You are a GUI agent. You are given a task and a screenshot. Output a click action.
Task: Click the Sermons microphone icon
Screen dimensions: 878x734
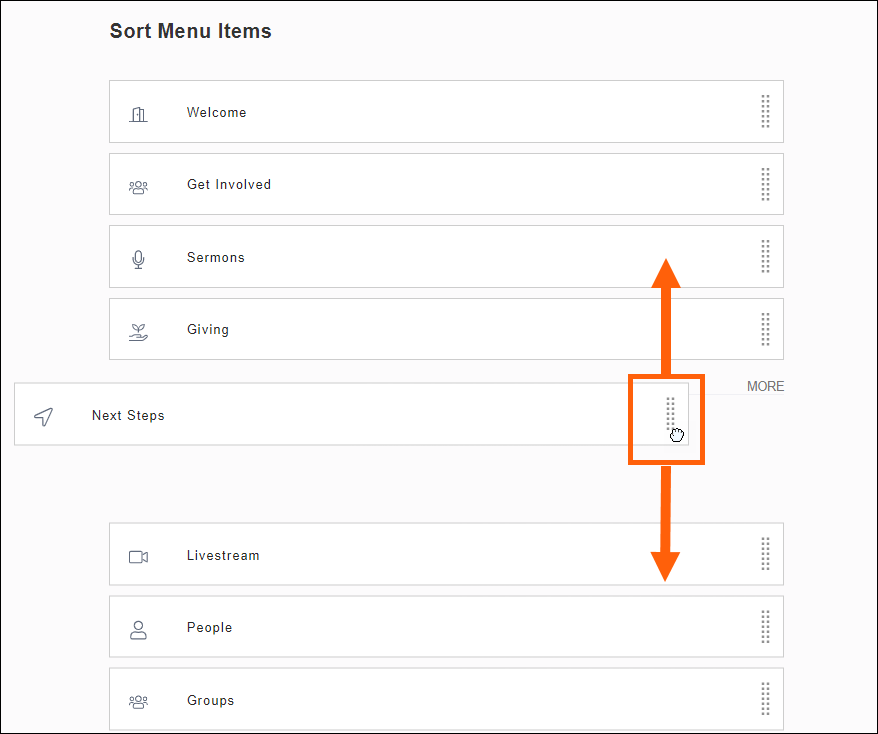139,259
